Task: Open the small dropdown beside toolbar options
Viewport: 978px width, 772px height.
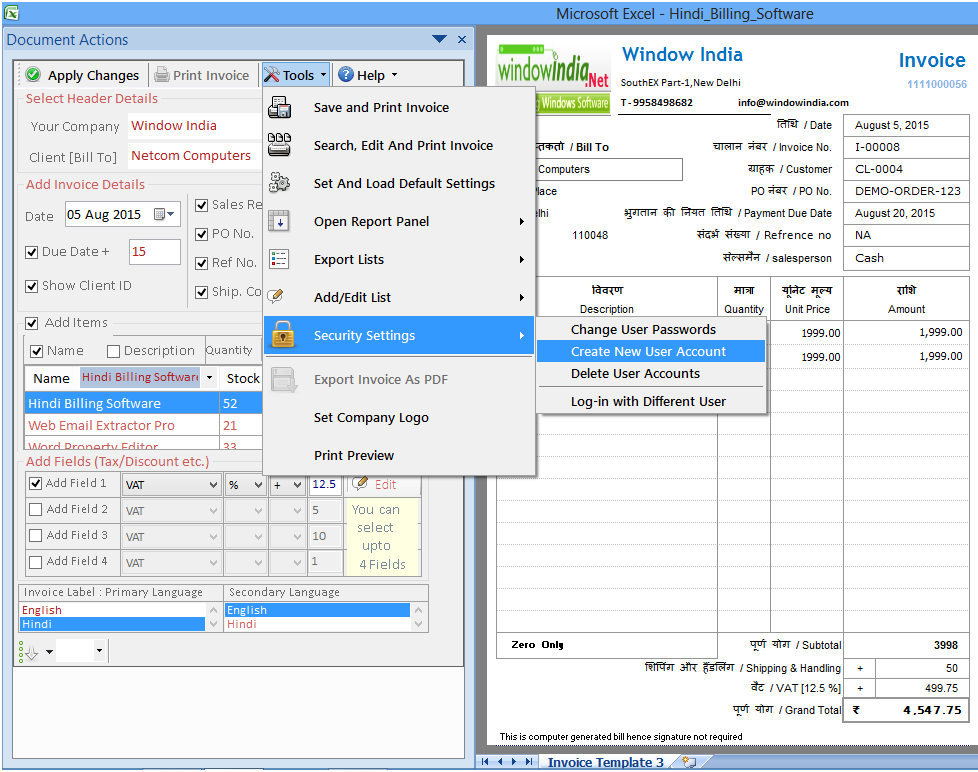Action: pyautogui.click(x=99, y=651)
